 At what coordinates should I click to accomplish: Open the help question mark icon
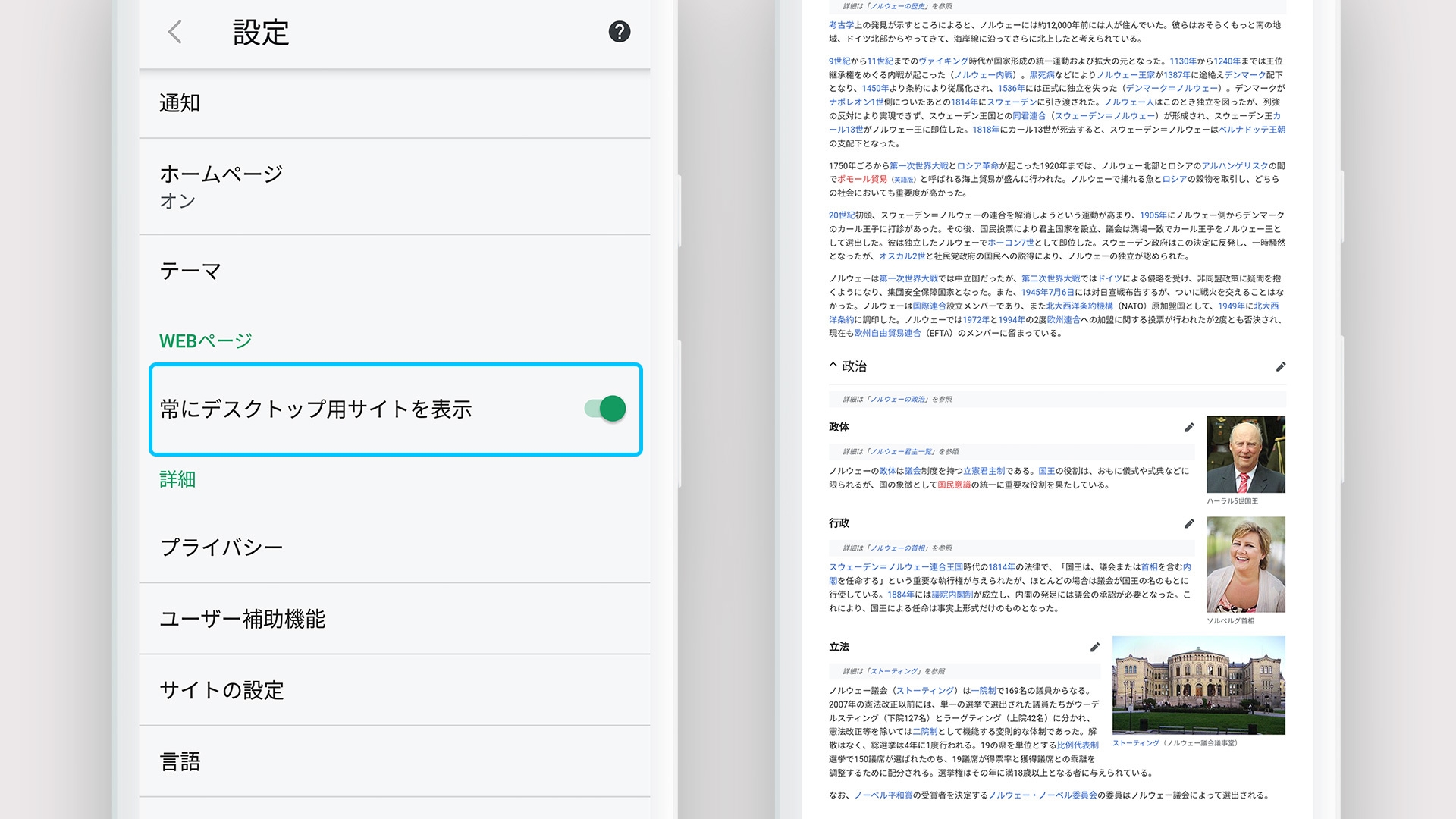click(619, 32)
